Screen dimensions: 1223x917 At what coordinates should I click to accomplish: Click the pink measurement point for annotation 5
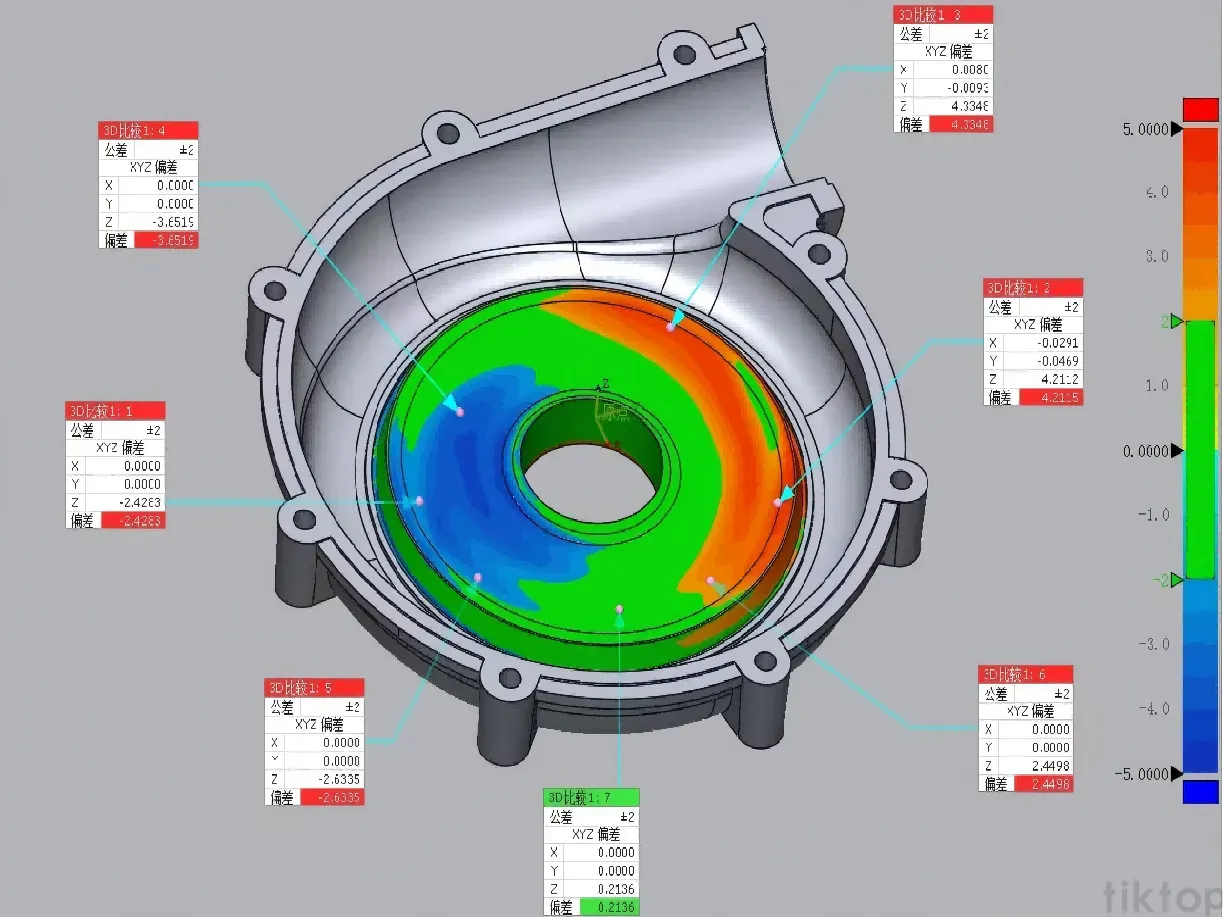[478, 577]
